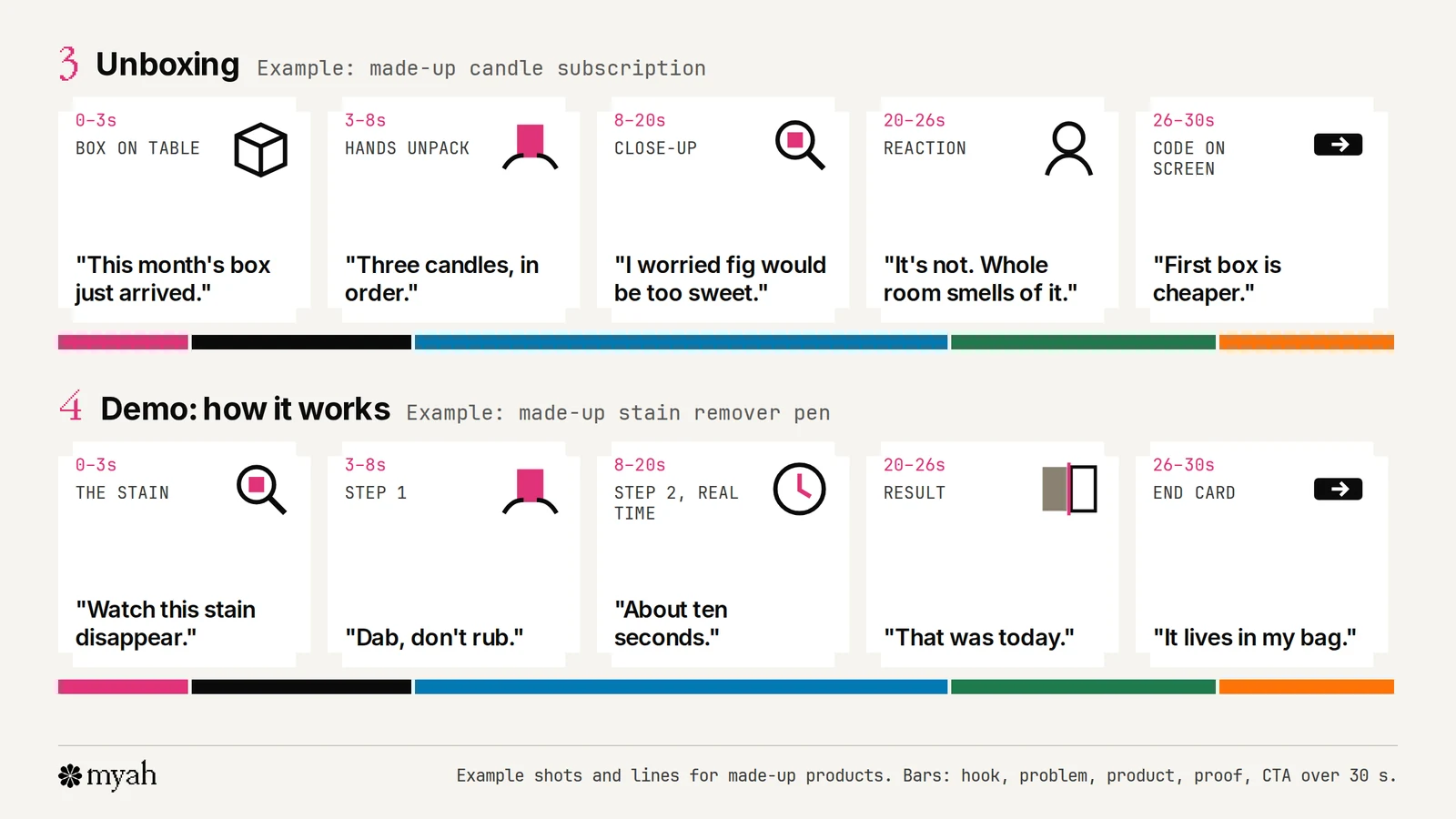Select magnifier icon on The Stain card

tap(261, 490)
